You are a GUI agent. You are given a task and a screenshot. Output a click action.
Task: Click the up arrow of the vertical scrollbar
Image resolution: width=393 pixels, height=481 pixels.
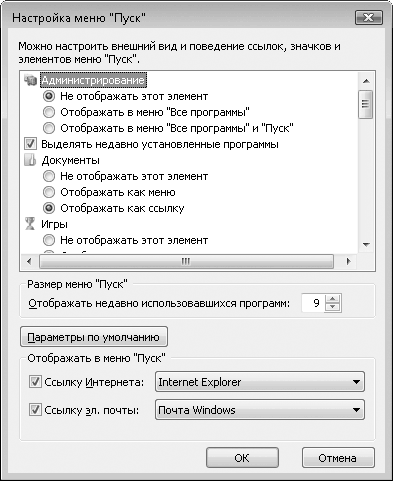coord(366,81)
